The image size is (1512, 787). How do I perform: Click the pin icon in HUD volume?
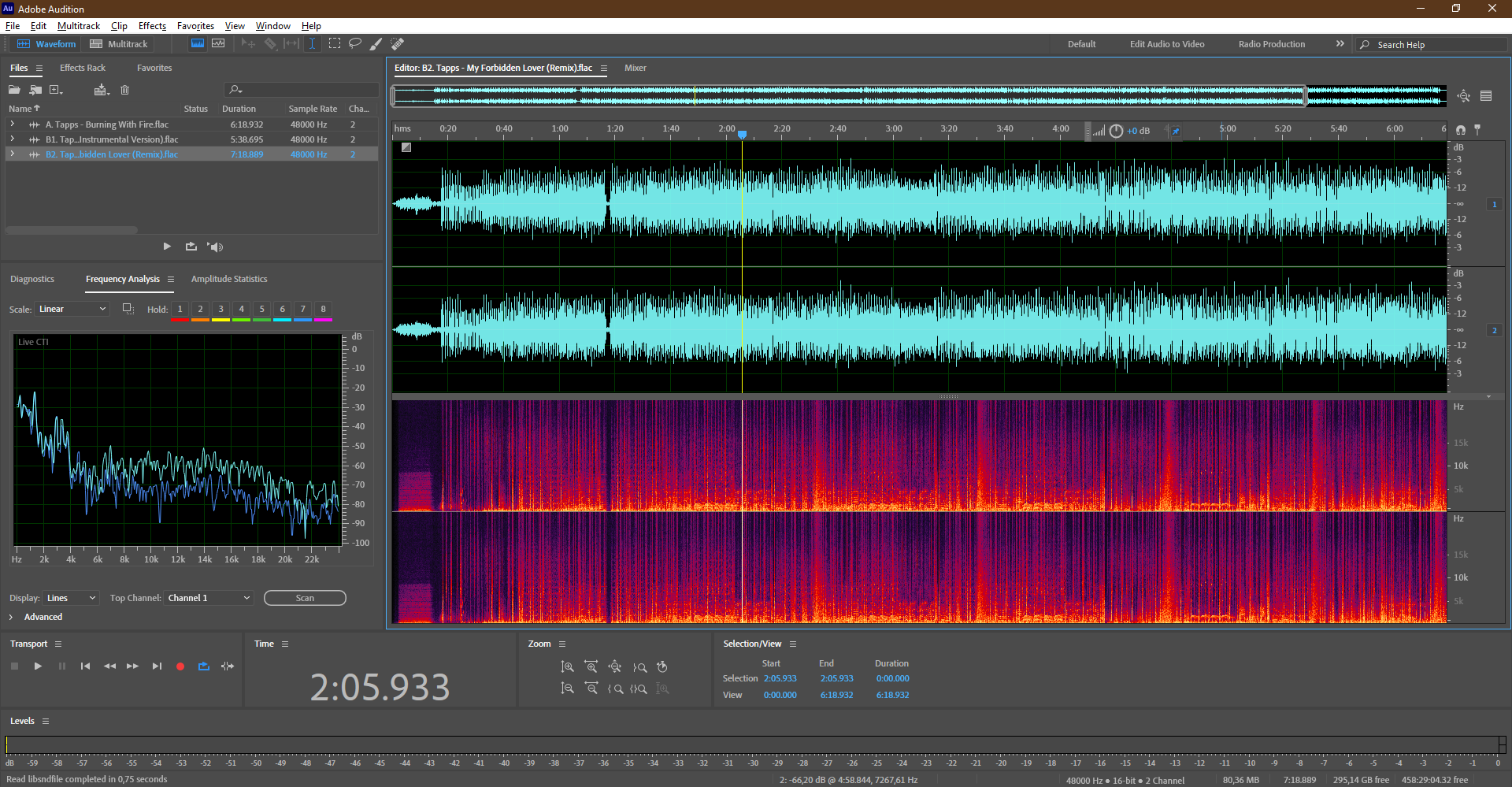(1176, 131)
